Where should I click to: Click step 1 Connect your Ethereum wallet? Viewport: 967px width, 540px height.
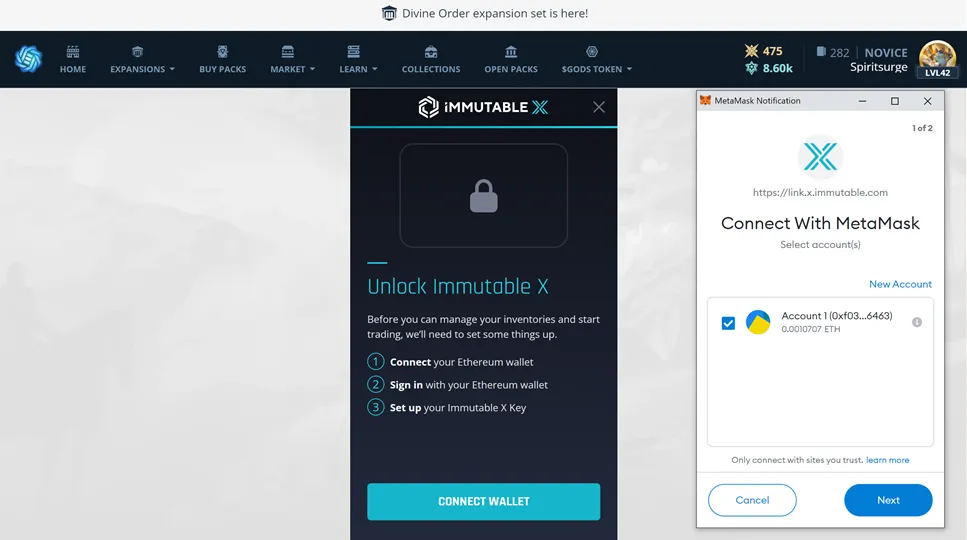coord(450,362)
